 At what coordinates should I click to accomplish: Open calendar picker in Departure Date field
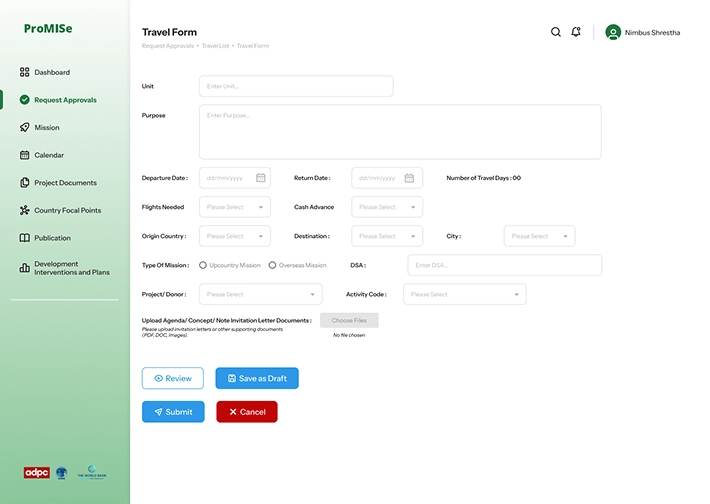(x=261, y=178)
